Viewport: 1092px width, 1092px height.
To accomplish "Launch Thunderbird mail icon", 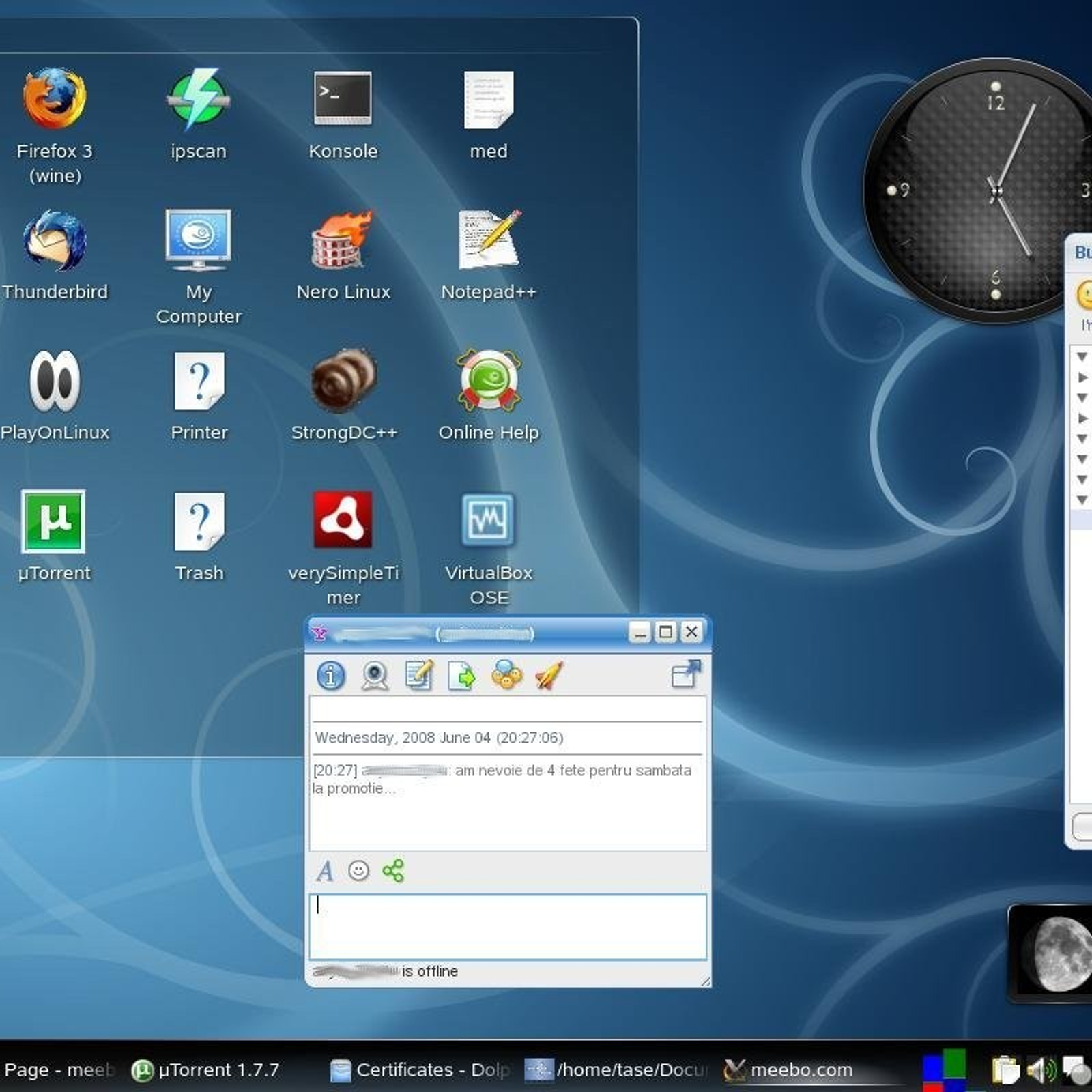I will (x=55, y=240).
